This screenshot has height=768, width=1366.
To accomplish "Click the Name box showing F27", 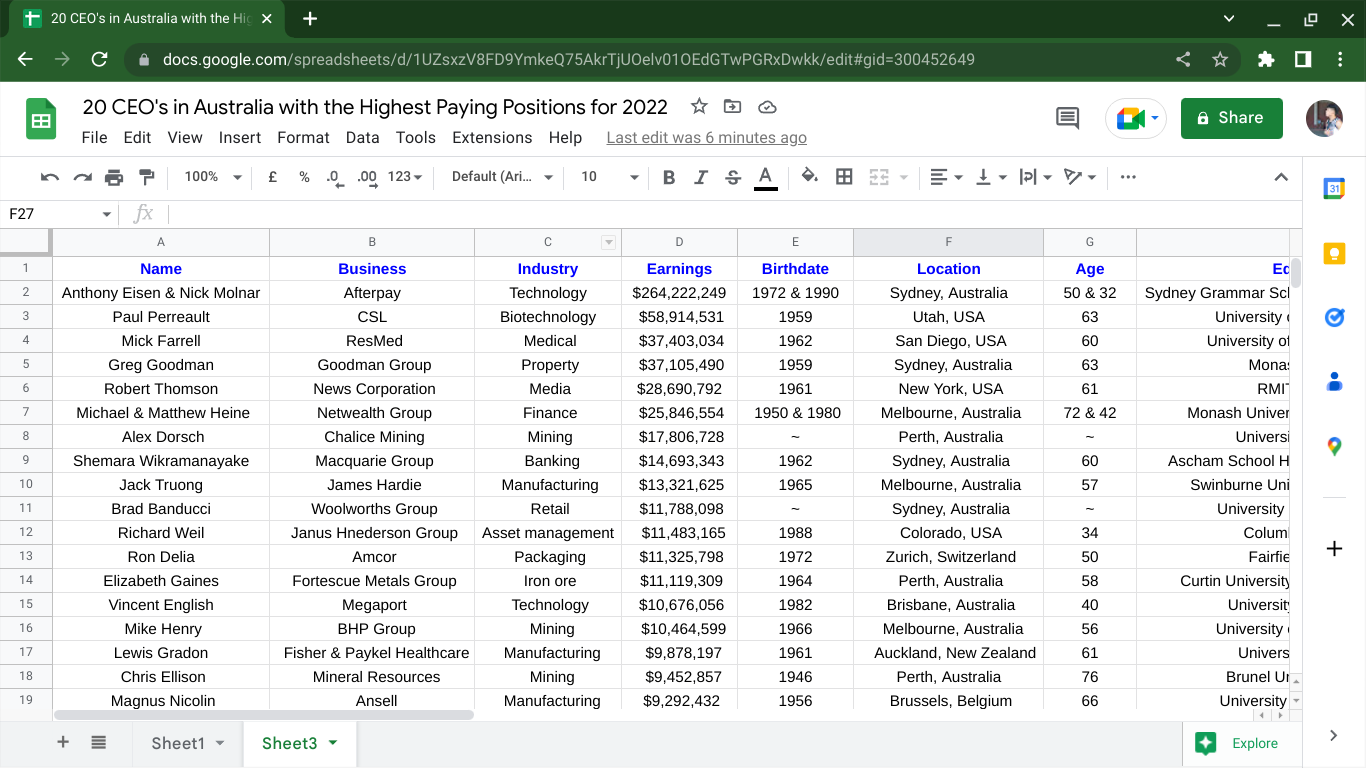I will click(59, 214).
